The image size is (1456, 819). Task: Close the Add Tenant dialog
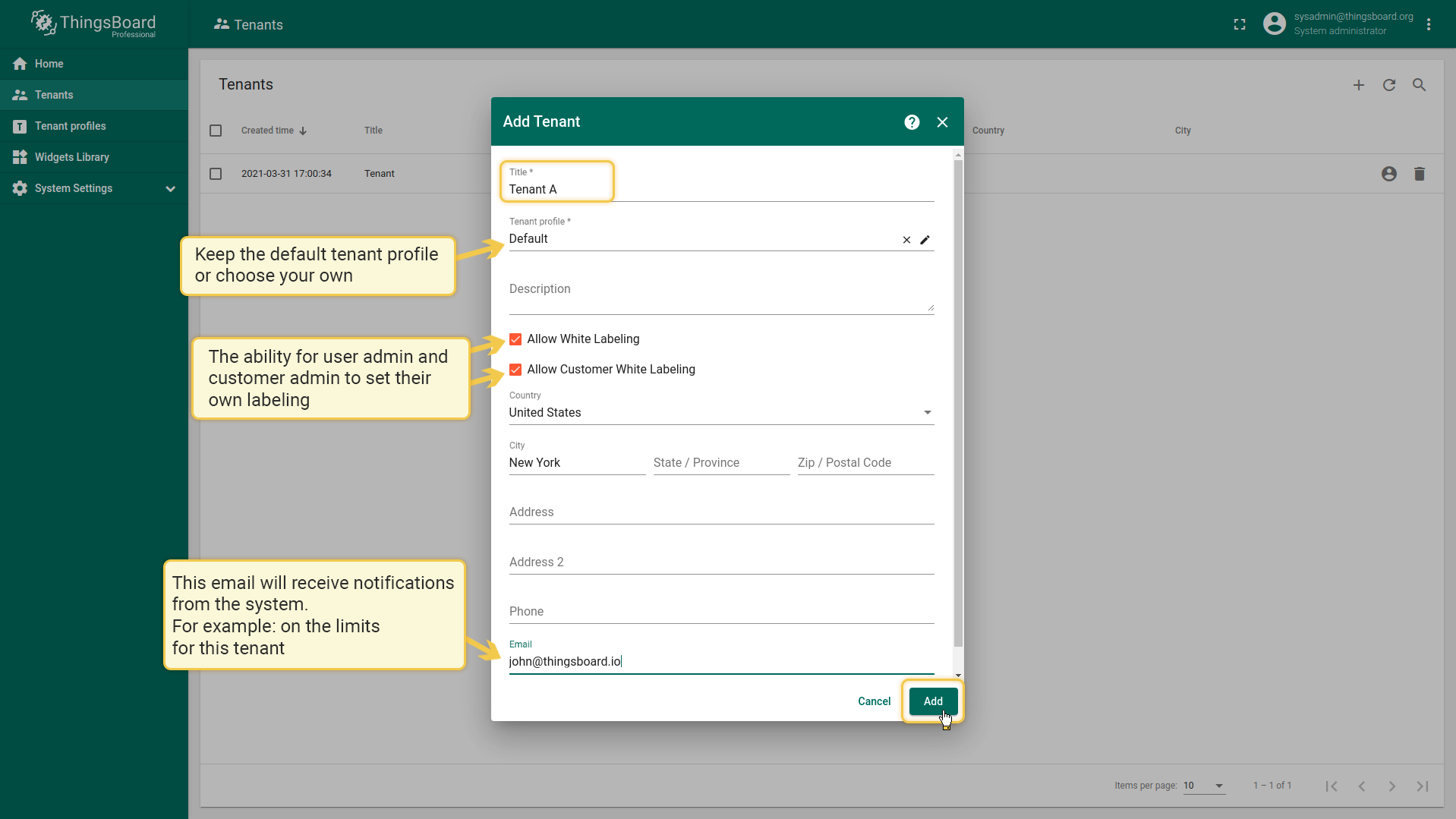(942, 122)
